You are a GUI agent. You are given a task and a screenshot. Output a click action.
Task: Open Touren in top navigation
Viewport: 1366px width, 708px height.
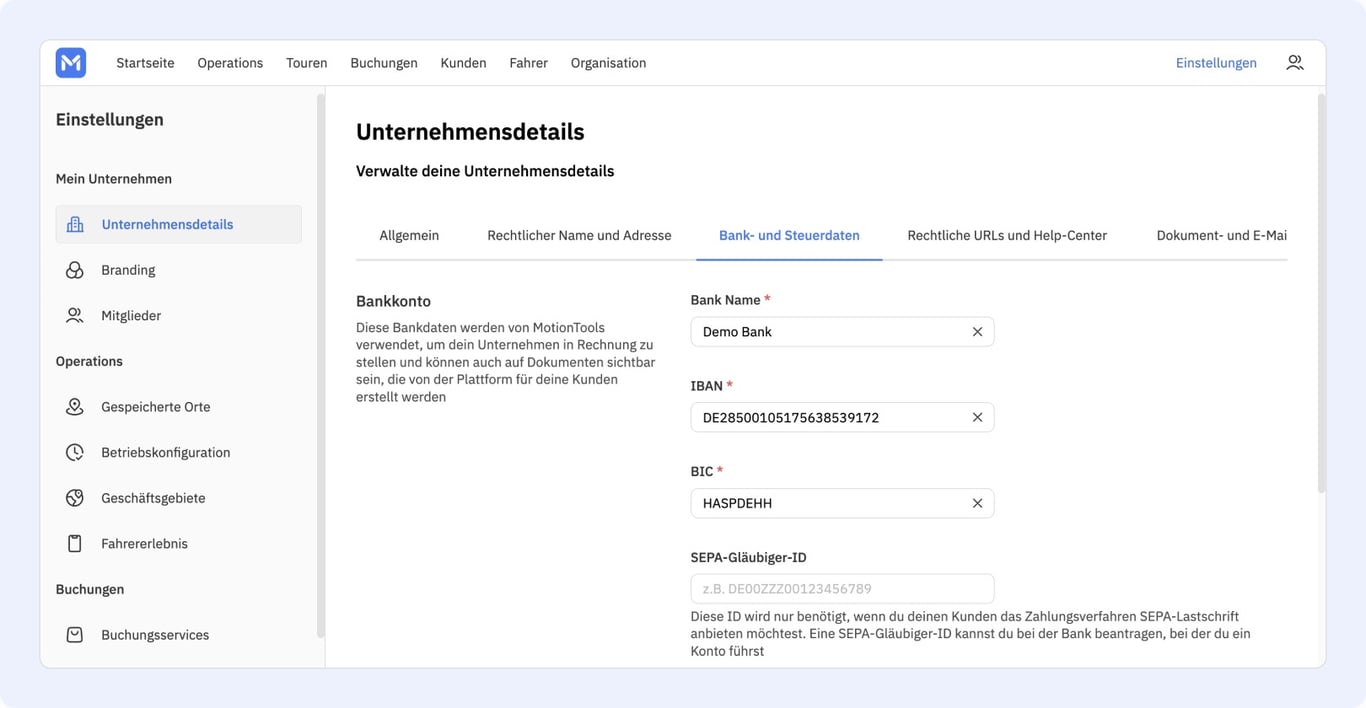307,63
